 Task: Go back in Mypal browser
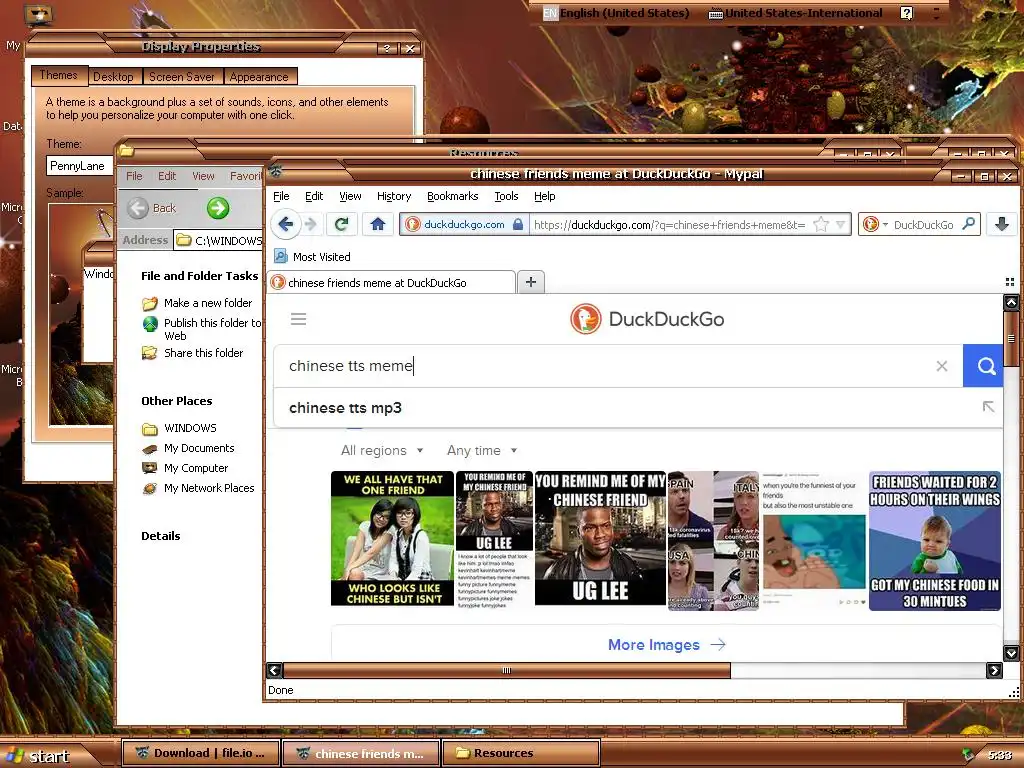point(285,225)
